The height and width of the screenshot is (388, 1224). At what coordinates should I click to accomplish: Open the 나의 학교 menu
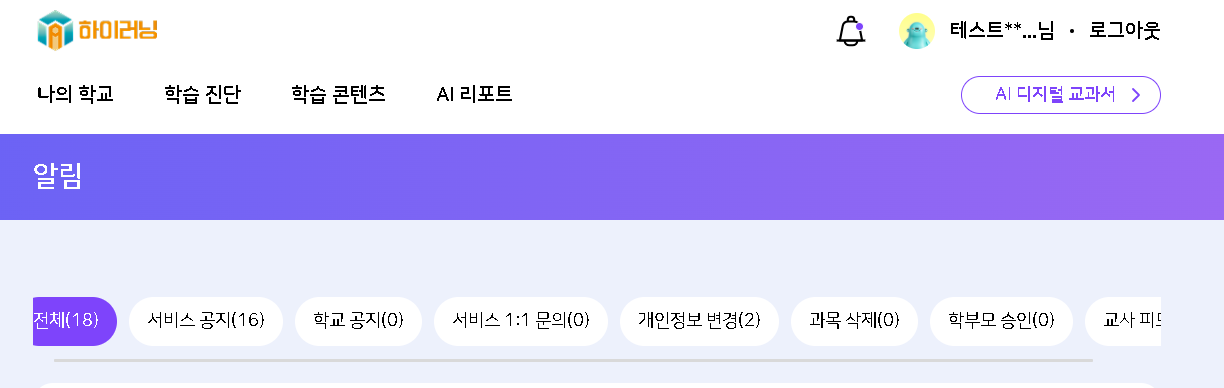pos(75,95)
